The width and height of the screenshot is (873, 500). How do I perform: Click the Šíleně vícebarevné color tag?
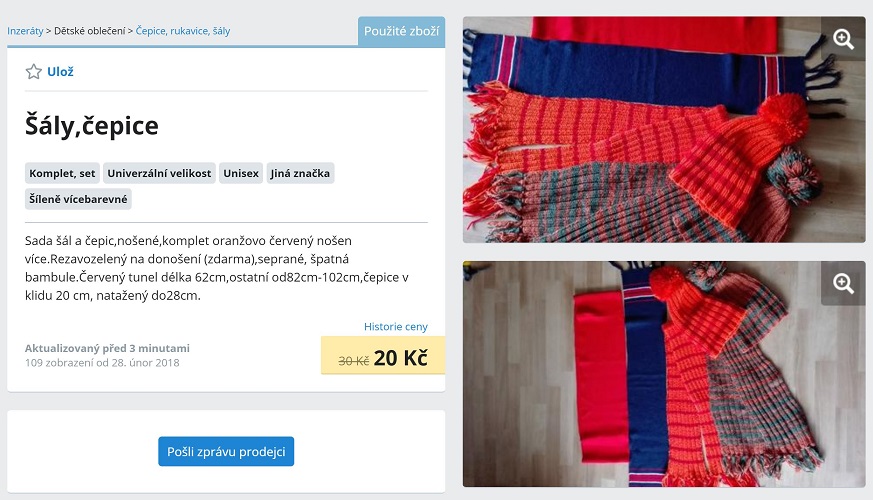[79, 199]
